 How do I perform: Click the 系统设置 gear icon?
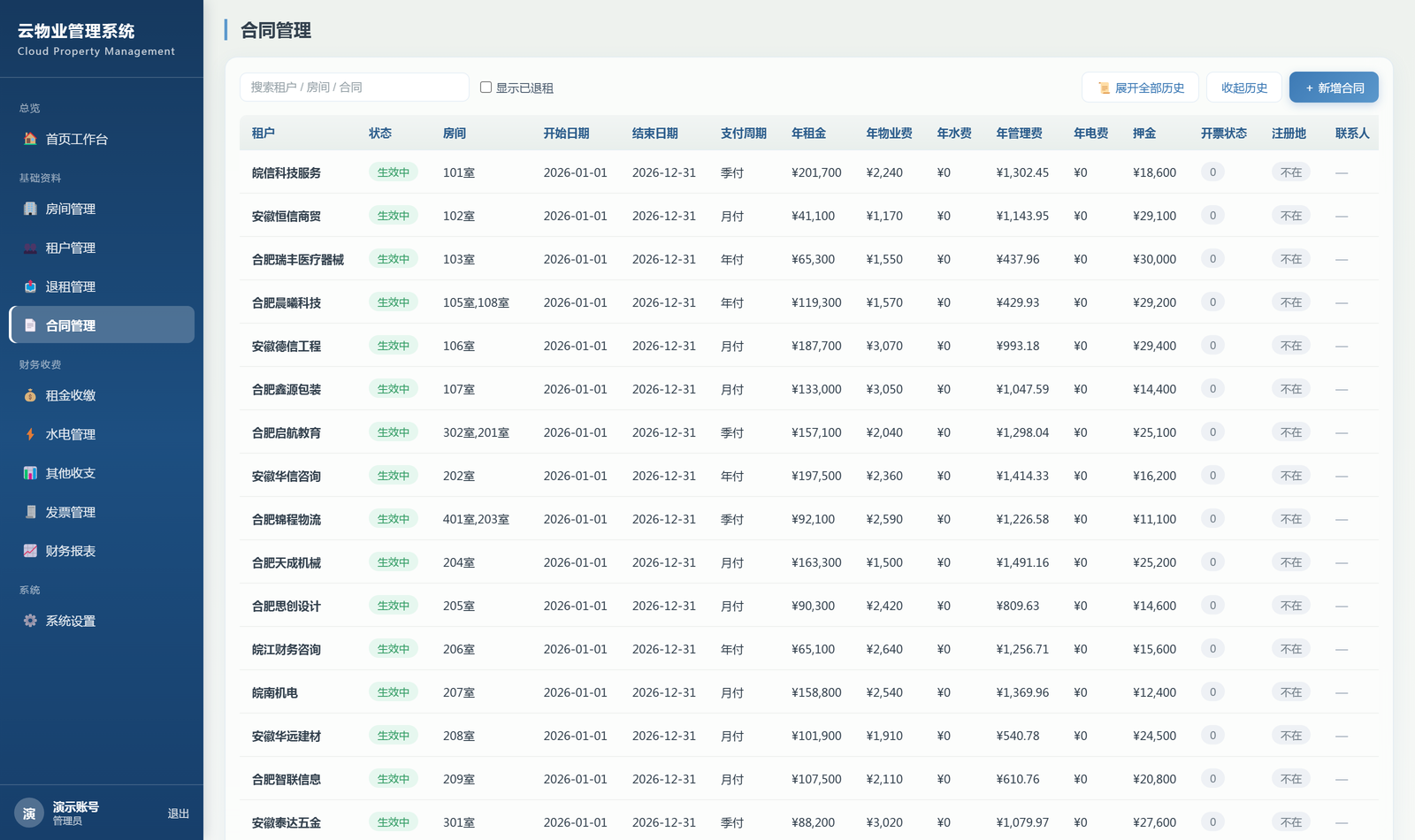coord(30,621)
